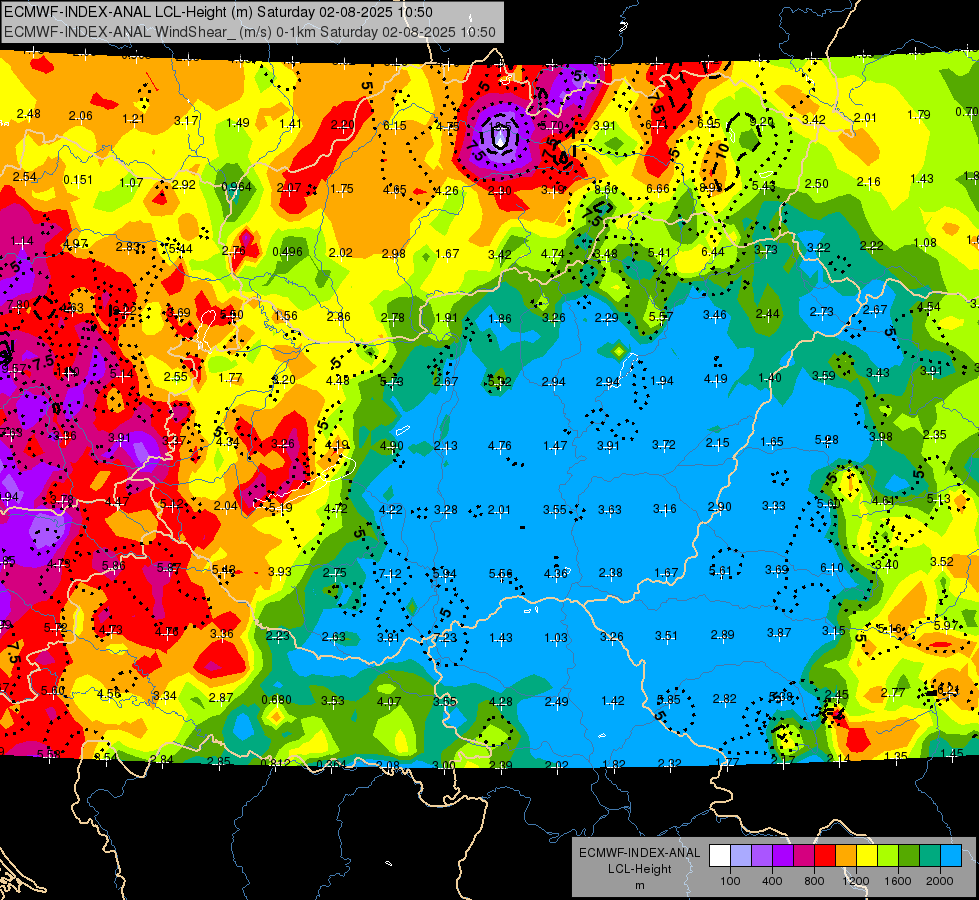Click the wind shear value 2.35
Screen dimensions: 979x900
point(935,435)
